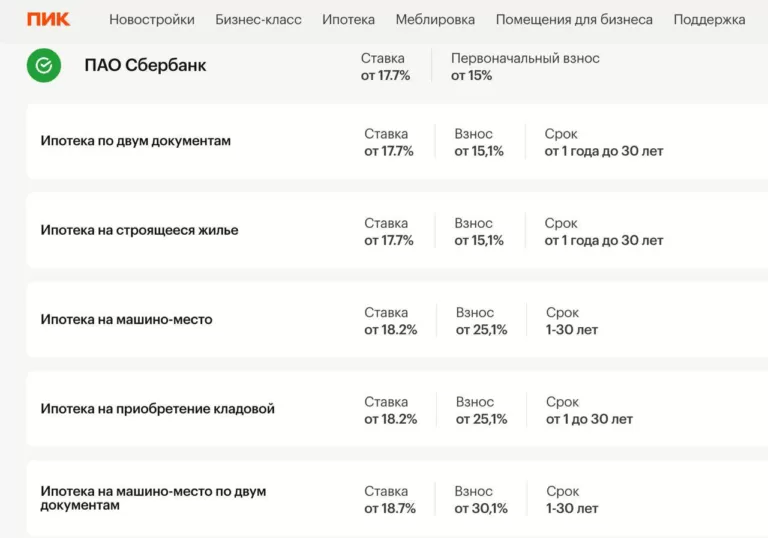Click rate от 17.7% in строящееся жилье row

388,241
